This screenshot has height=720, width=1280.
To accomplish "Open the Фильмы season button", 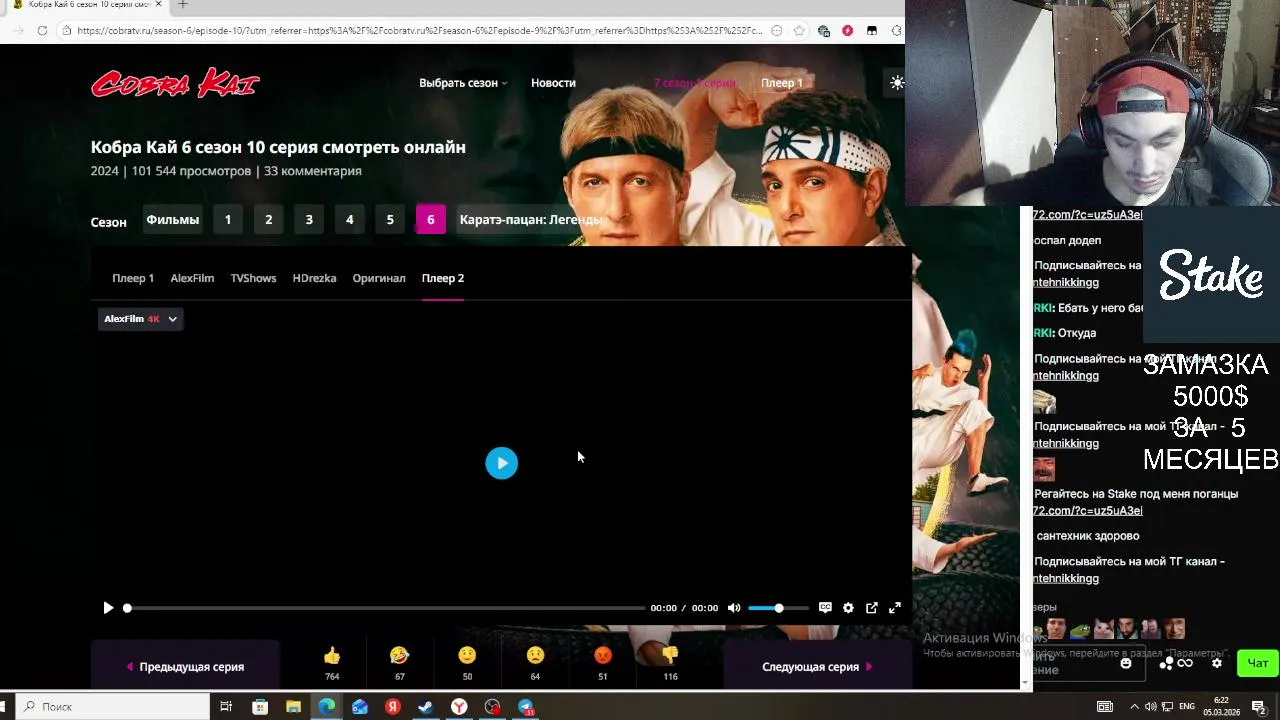I will pos(172,220).
